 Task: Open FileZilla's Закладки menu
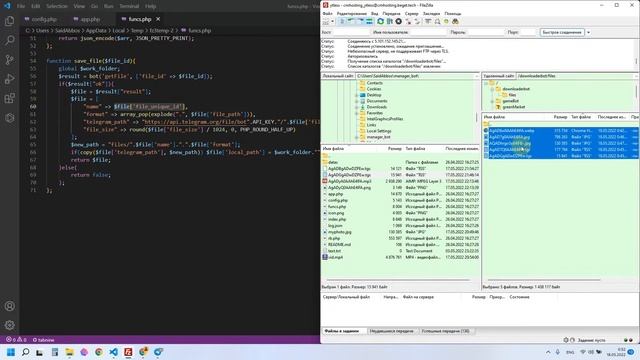pos(431,13)
